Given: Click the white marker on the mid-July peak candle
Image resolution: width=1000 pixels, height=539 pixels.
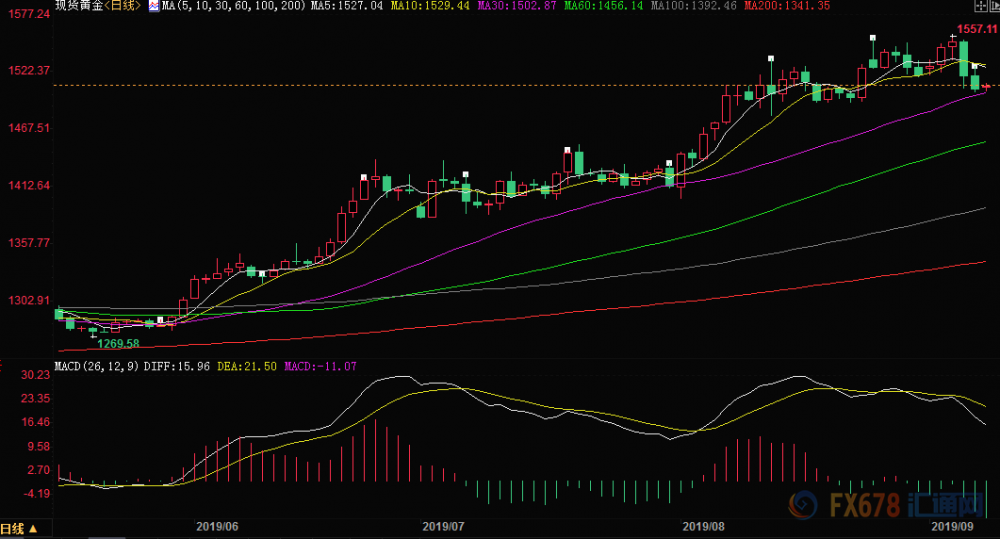Looking at the screenshot, I should tap(567, 150).
